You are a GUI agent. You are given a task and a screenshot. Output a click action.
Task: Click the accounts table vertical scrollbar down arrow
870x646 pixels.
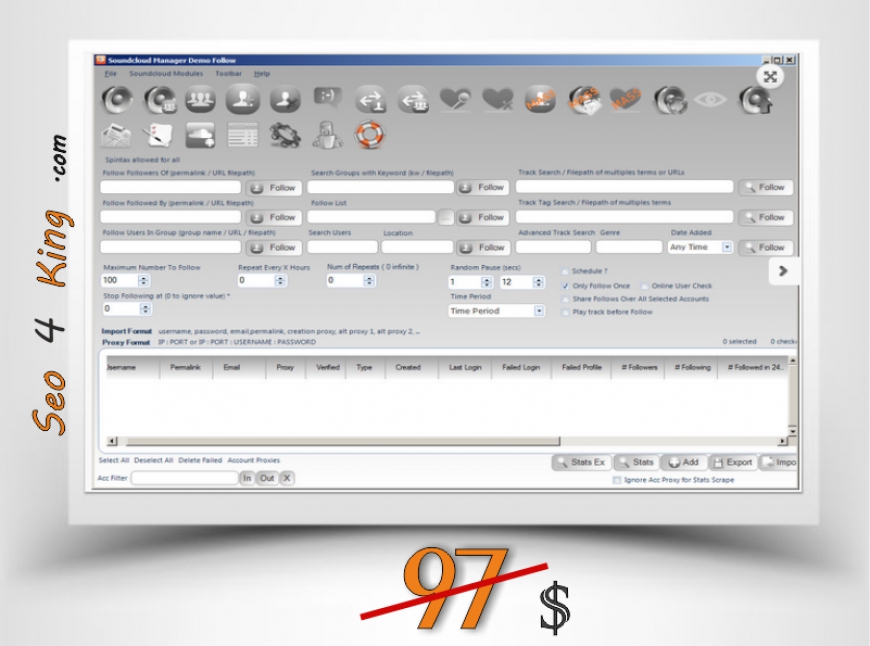tap(792, 431)
